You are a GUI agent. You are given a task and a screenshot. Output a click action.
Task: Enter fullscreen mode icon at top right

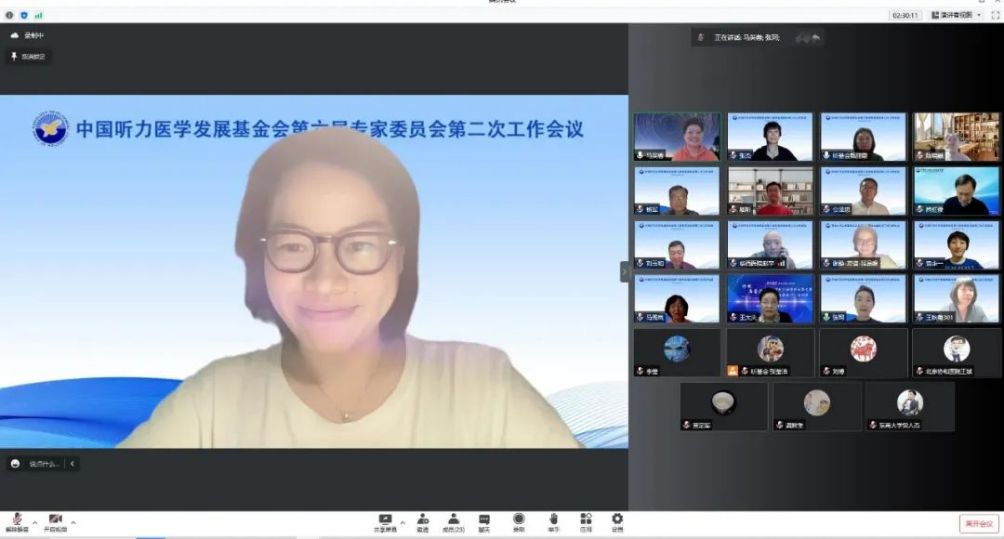[994, 15]
